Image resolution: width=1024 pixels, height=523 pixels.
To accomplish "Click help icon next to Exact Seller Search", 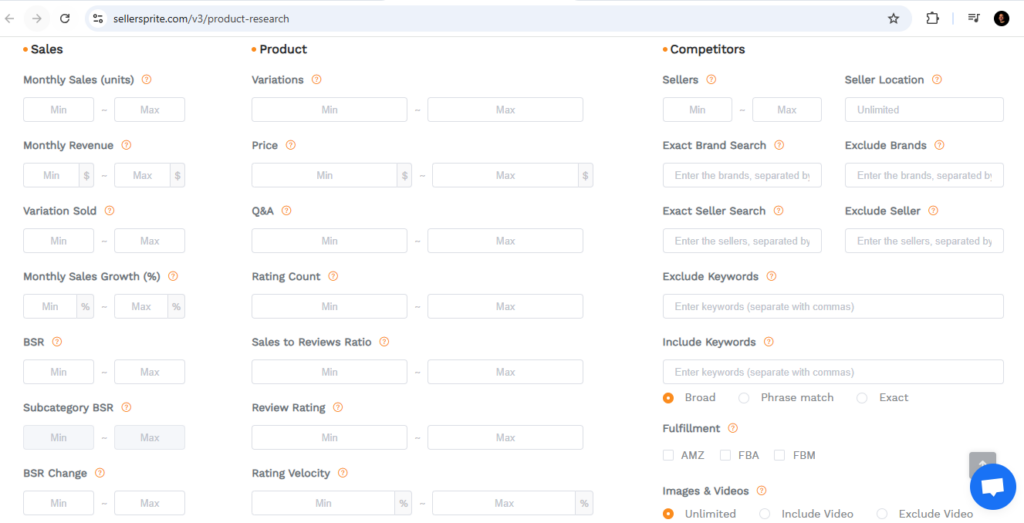I will [x=778, y=211].
